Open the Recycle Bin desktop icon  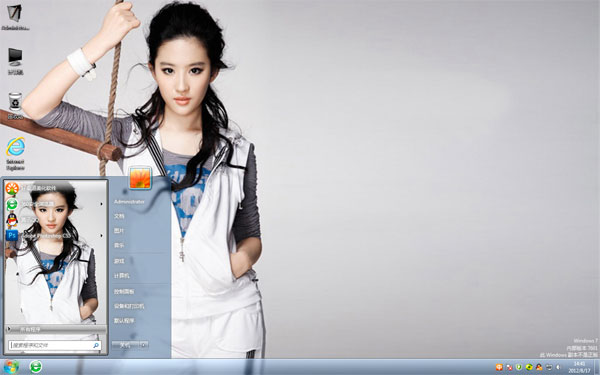click(15, 106)
